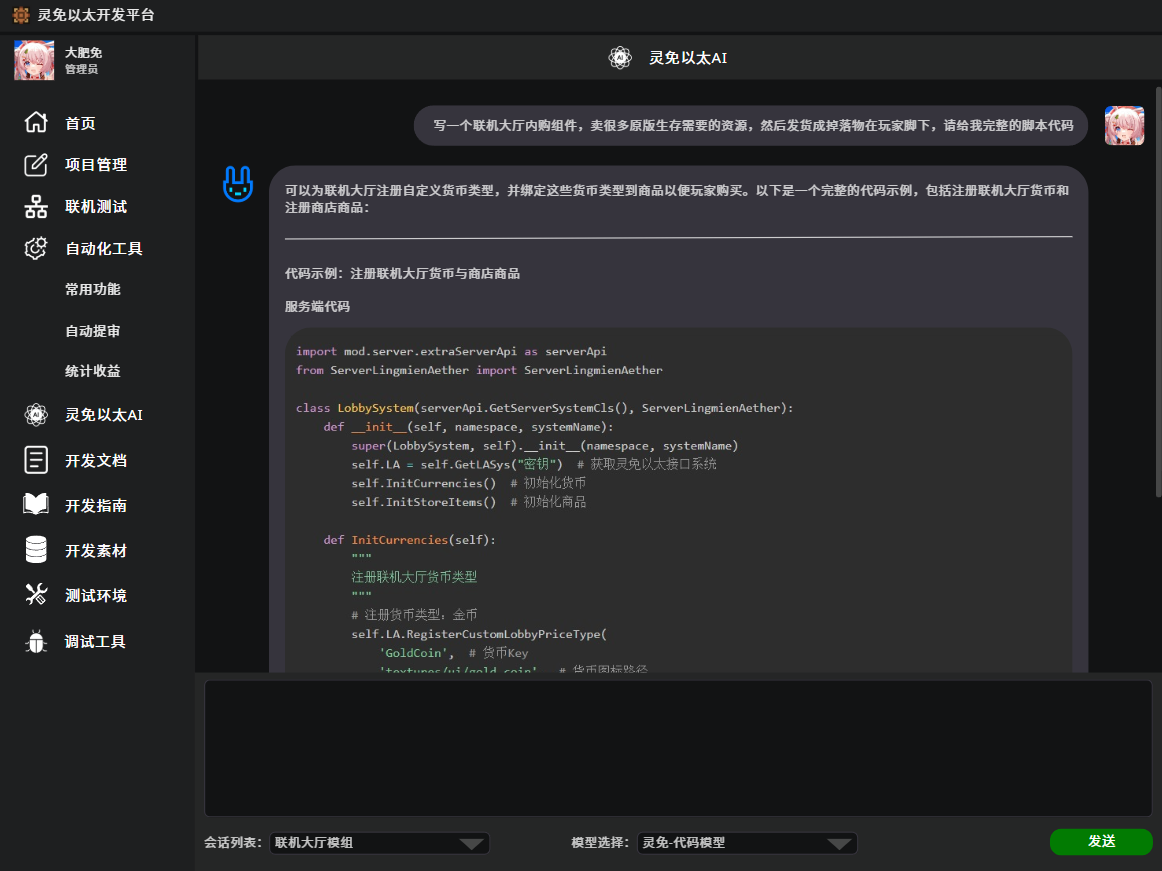Click the project management pencil icon
Screen dimensions: 1162x871
(x=36, y=165)
